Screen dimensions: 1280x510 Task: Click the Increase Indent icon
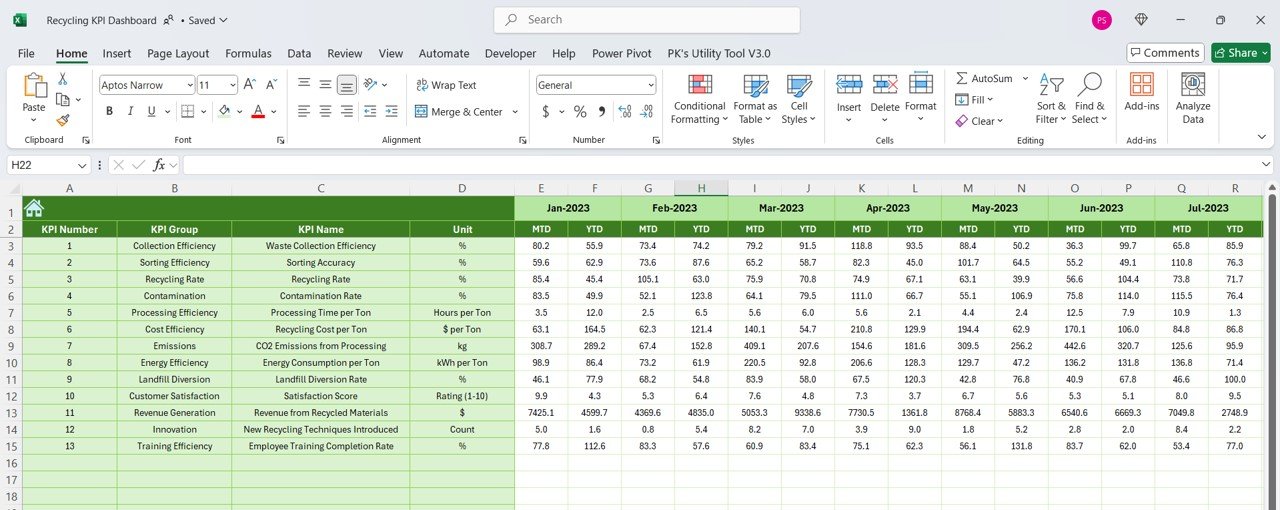(x=393, y=111)
